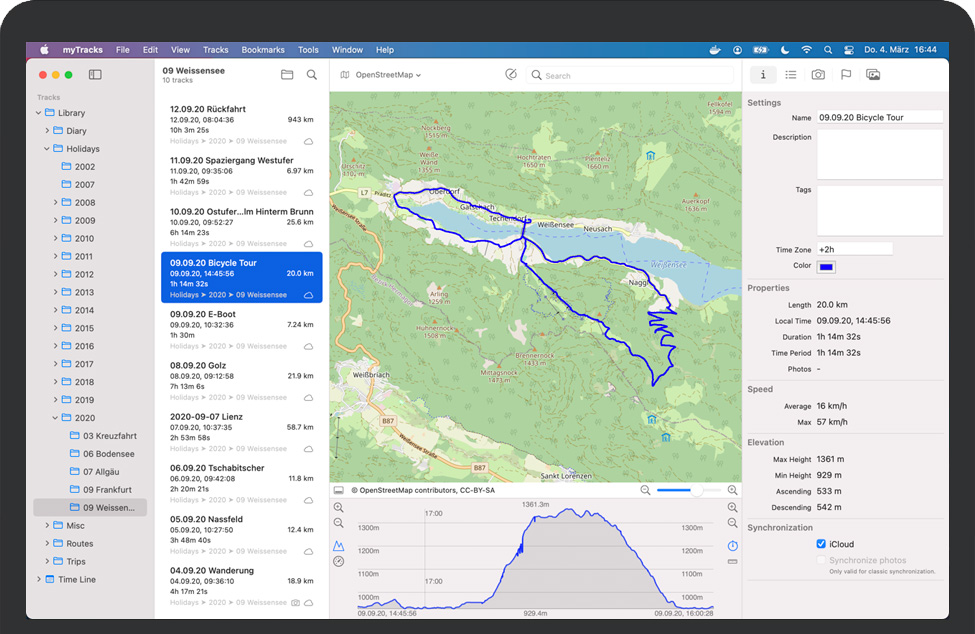
Task: Click the map icon beside OpenStreetMap
Action: click(344, 75)
